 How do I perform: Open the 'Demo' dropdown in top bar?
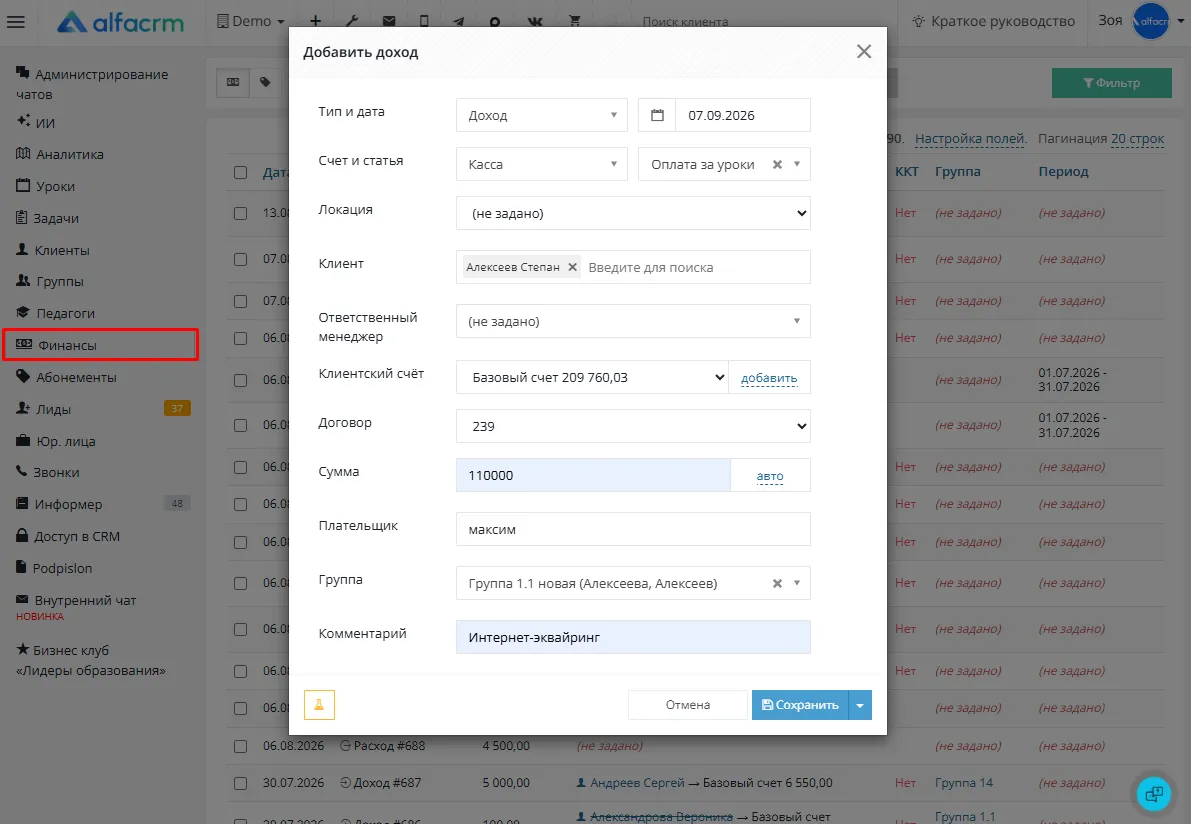coord(251,21)
